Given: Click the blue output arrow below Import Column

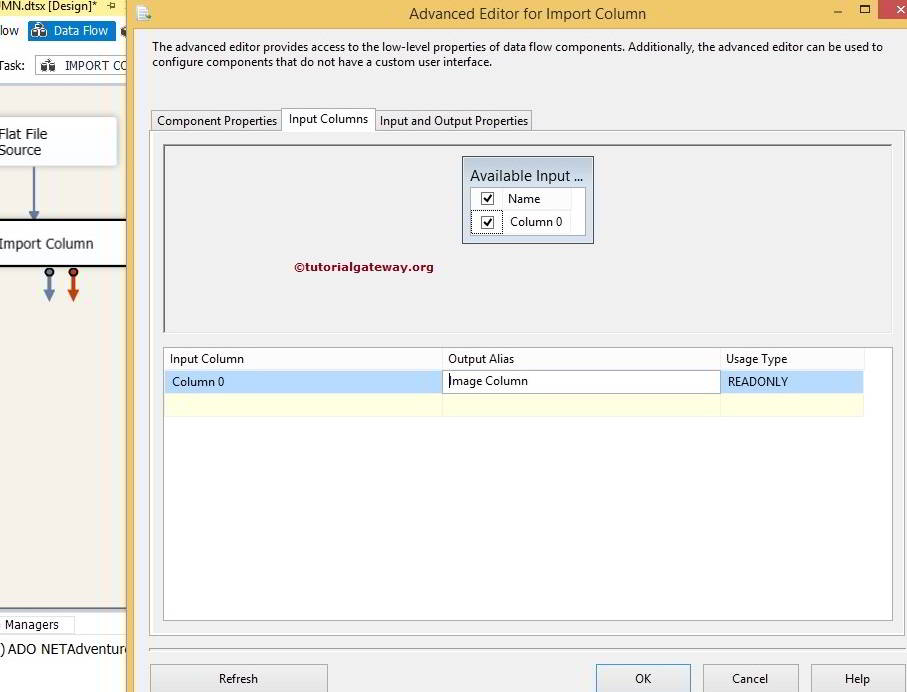Looking at the screenshot, I should [x=48, y=285].
